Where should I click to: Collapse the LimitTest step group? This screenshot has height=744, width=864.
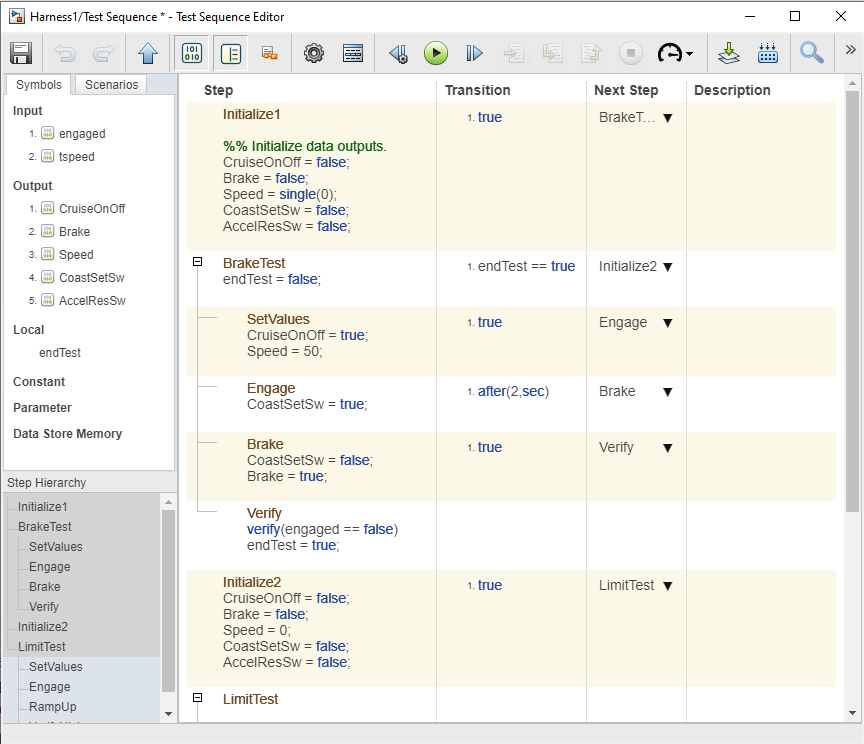(197, 698)
